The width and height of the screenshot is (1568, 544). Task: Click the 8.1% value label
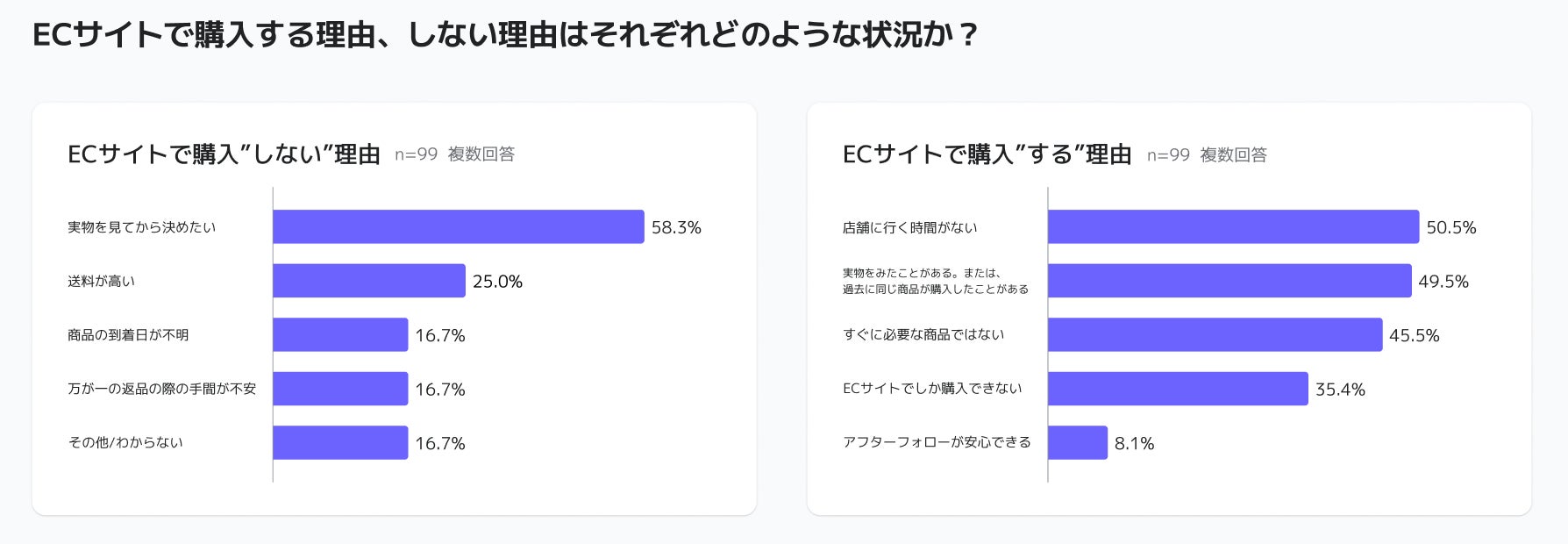(1134, 443)
